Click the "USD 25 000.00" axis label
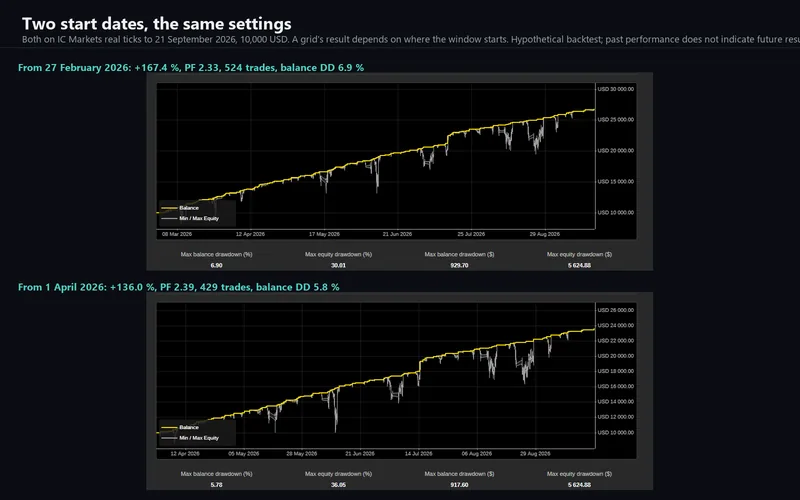The image size is (800, 500). [616, 119]
